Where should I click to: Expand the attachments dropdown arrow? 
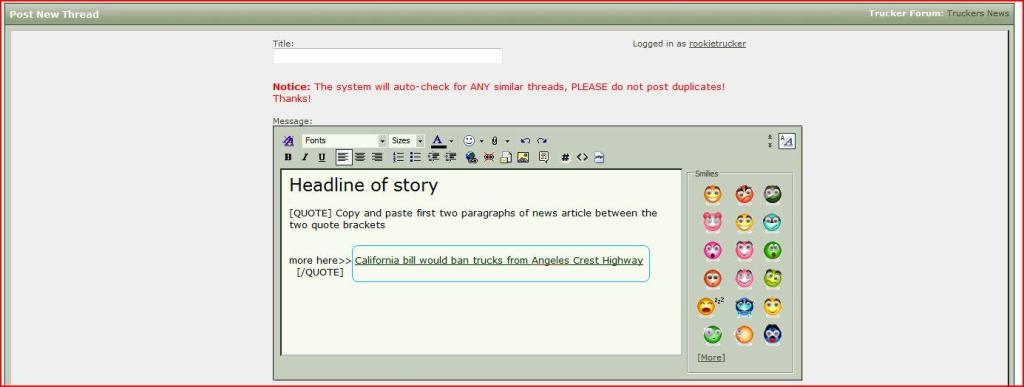click(507, 141)
